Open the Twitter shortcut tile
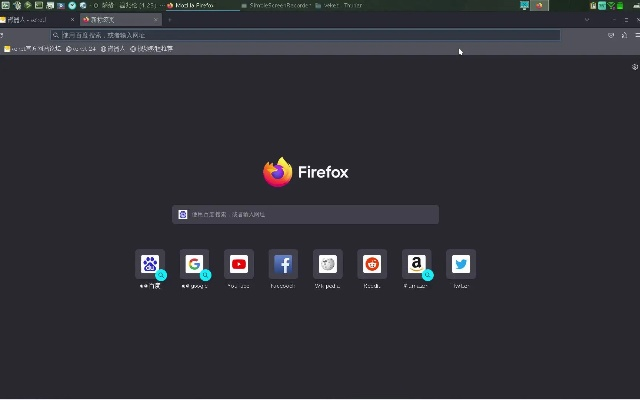Image resolution: width=640 pixels, height=400 pixels. (461, 264)
